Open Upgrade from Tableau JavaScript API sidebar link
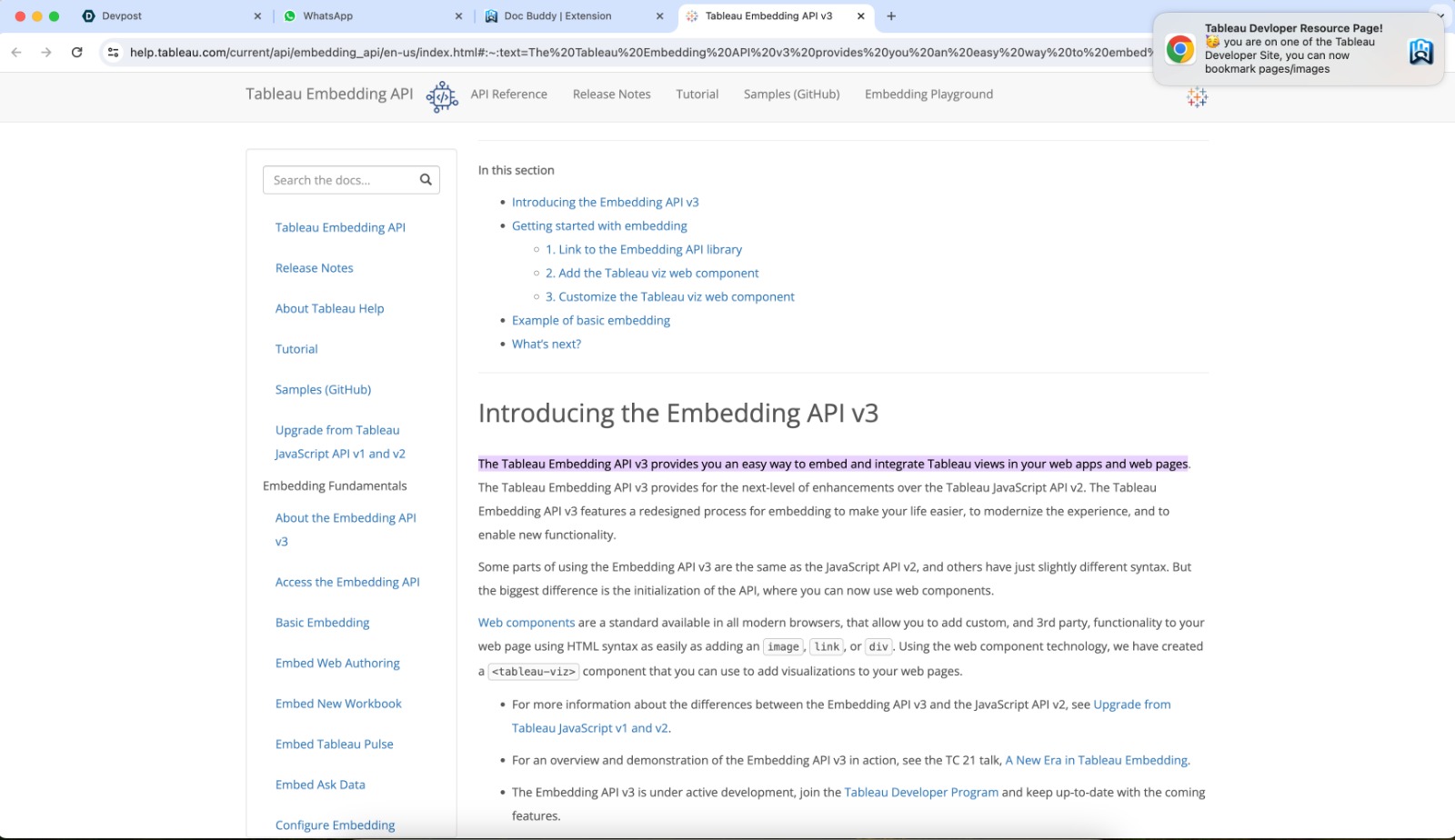1455x840 pixels. point(340,442)
